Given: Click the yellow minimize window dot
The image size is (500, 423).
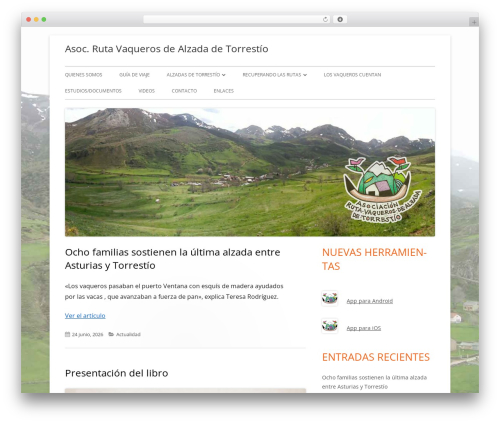Looking at the screenshot, I should [36, 20].
